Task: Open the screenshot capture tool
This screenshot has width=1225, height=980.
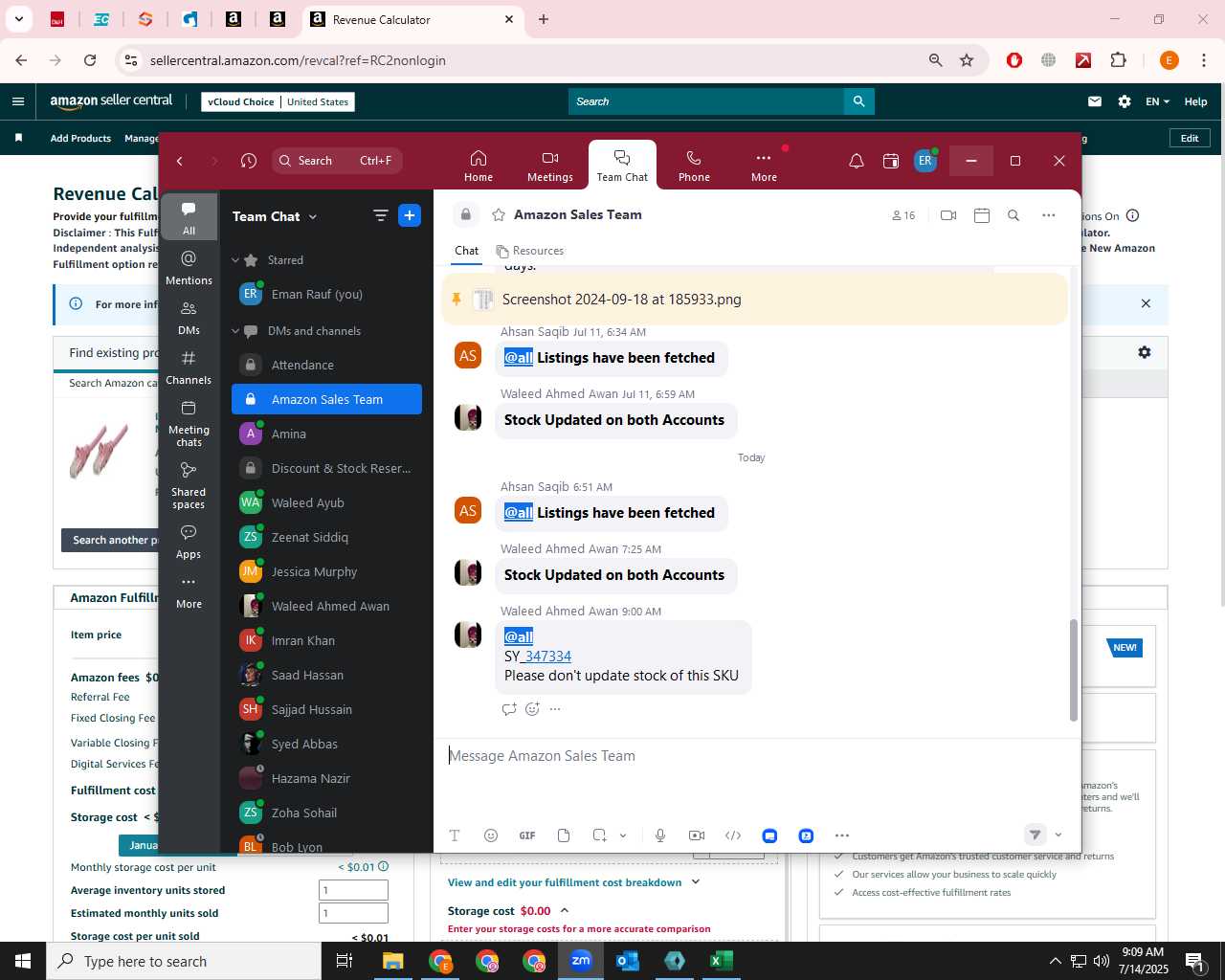Action: tap(600, 835)
